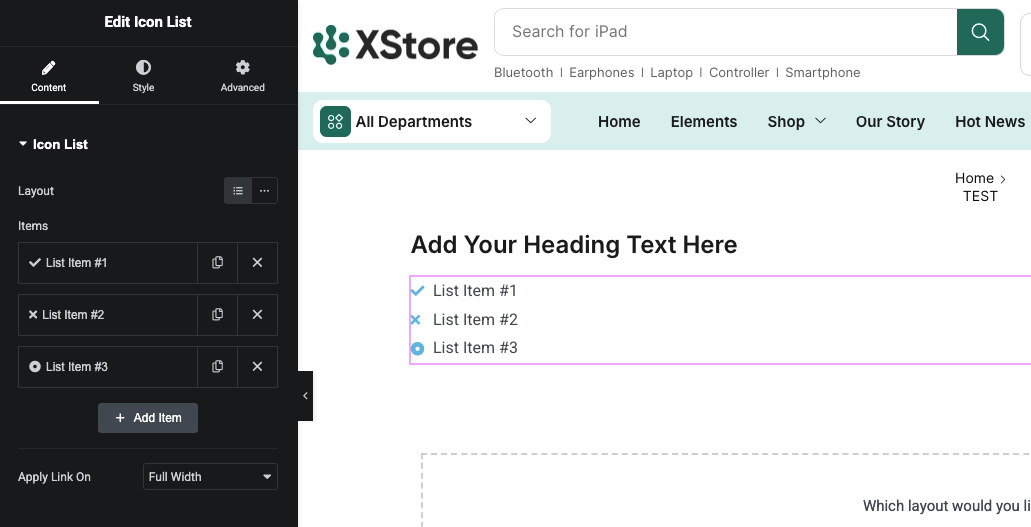The height and width of the screenshot is (527, 1031).
Task: Open List Item #1 in items panel
Action: pyautogui.click(x=108, y=263)
